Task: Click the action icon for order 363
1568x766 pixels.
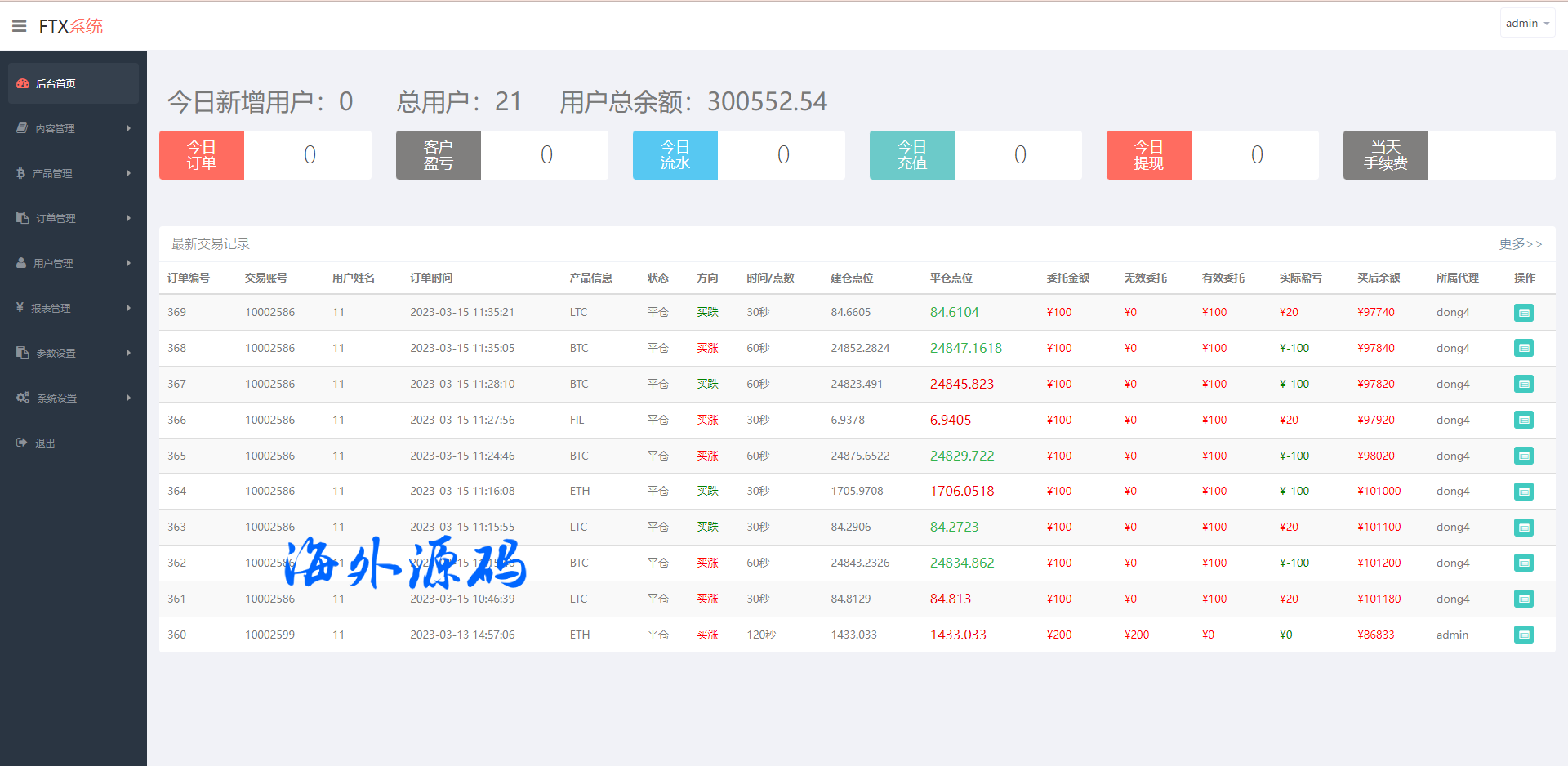Action: click(1523, 528)
